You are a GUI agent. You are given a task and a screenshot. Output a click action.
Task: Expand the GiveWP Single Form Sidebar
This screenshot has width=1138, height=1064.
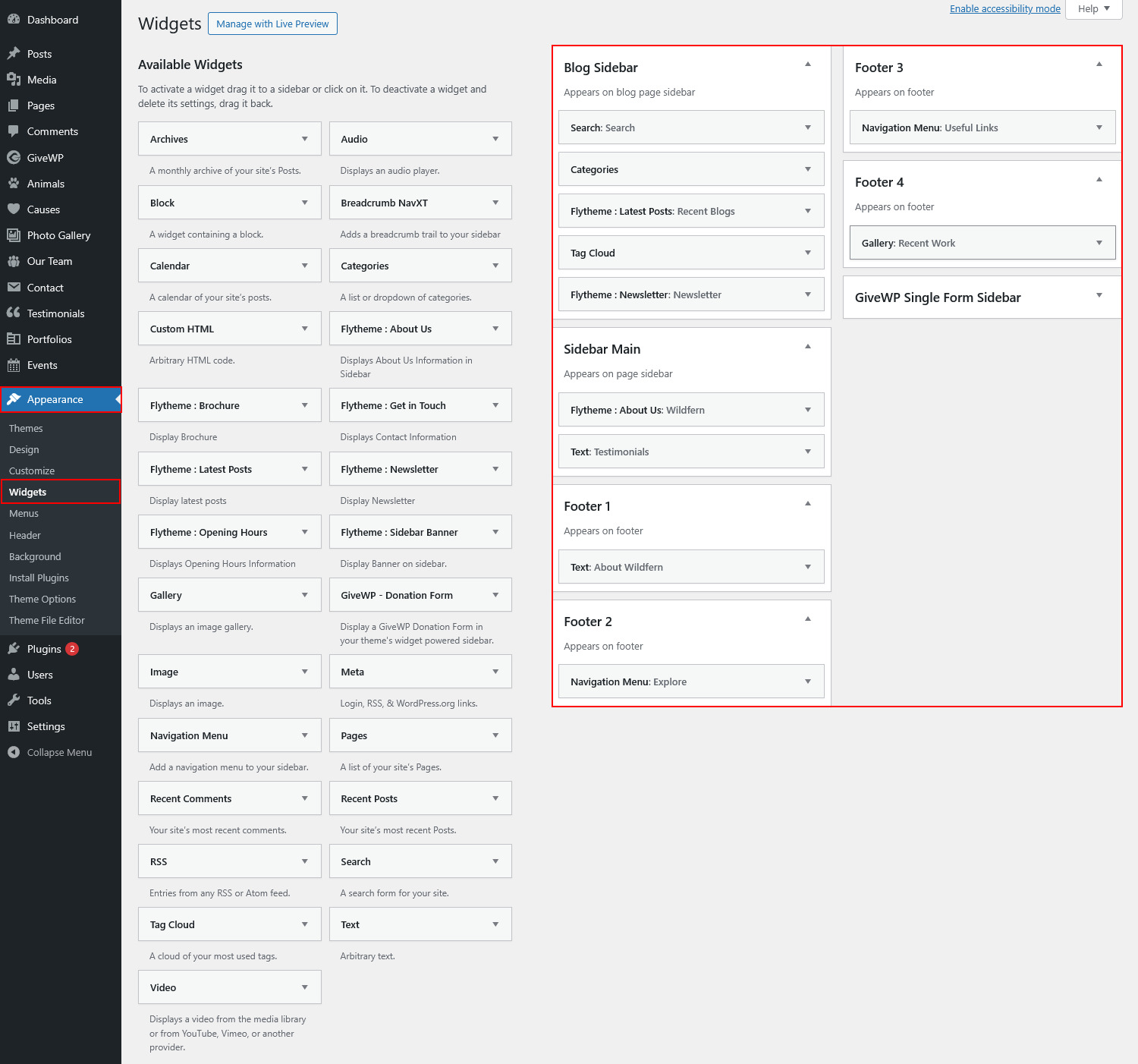(1099, 296)
